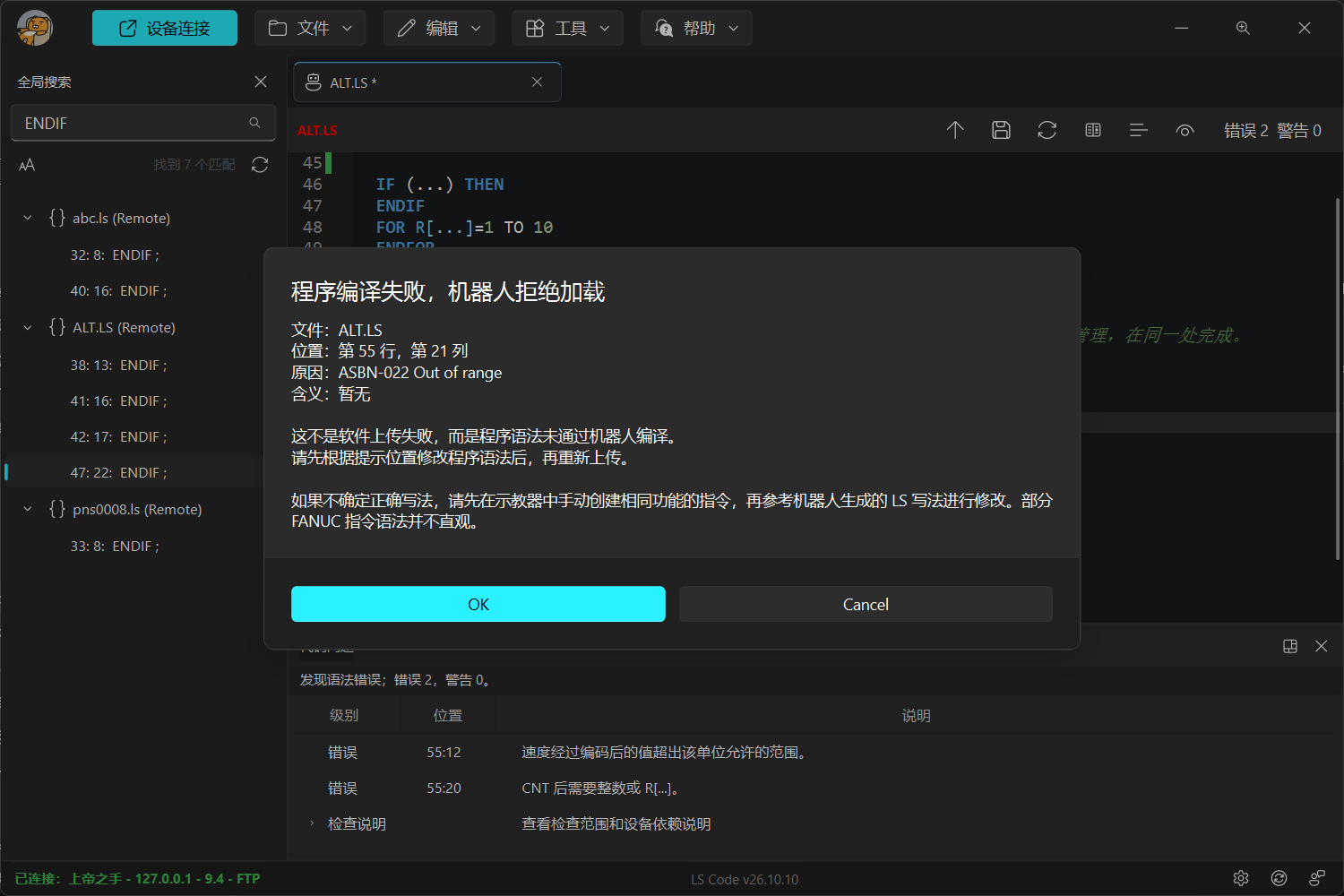Viewport: 1344px width, 896px height.
Task: Toggle case-sensitive search option
Action: pos(27,165)
